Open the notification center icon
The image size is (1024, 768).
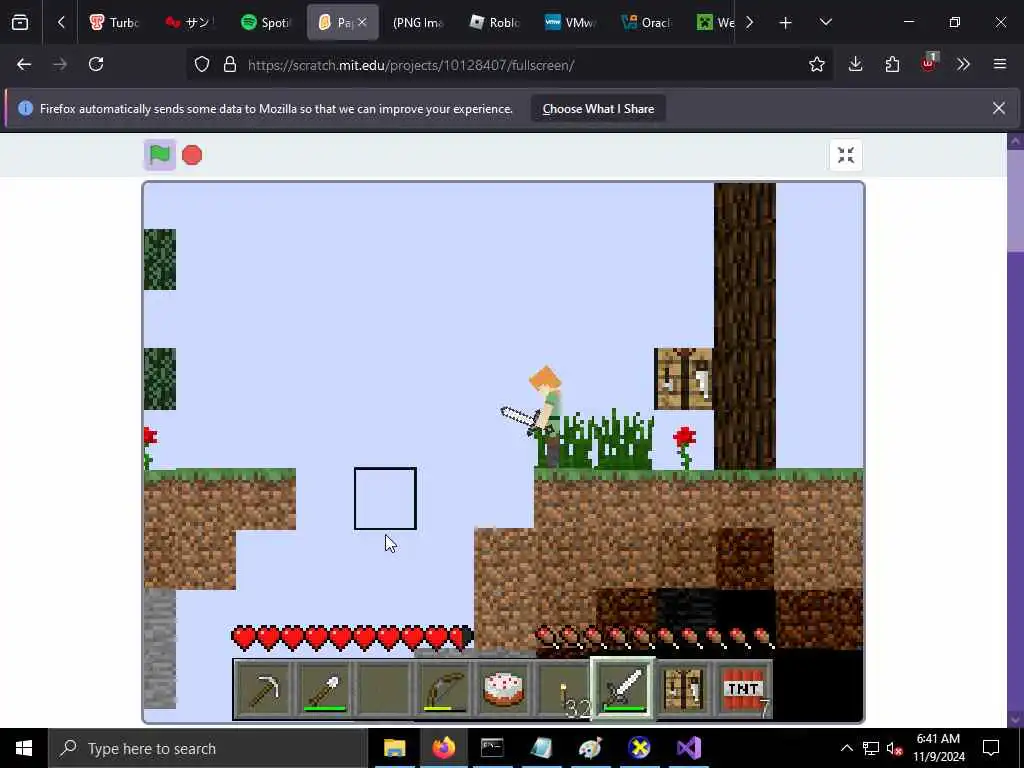991,748
